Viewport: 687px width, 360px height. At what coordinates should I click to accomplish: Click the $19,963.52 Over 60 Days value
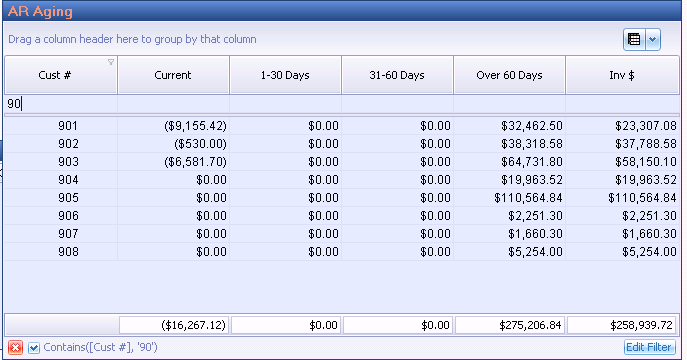point(532,180)
